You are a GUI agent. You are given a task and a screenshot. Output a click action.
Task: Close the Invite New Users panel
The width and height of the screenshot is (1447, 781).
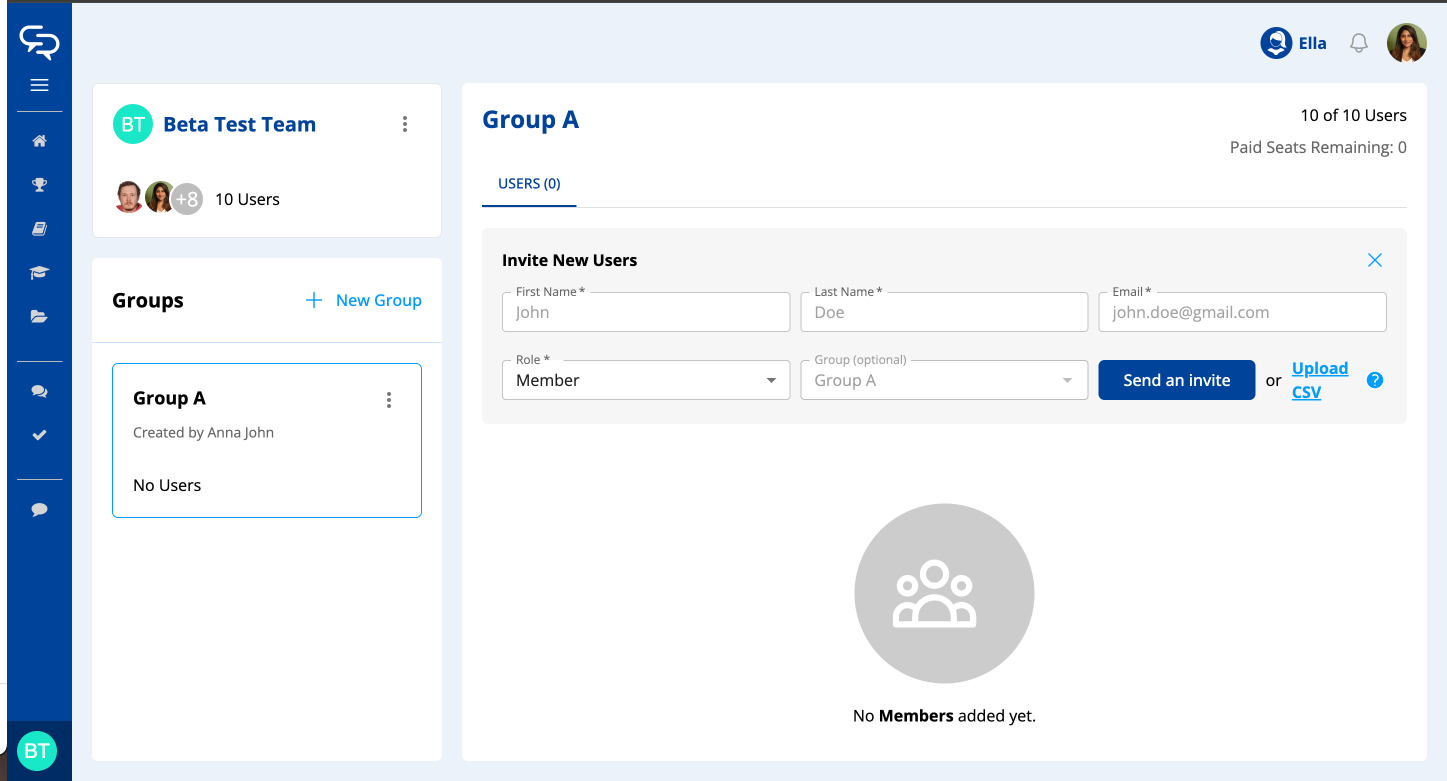[x=1374, y=260]
